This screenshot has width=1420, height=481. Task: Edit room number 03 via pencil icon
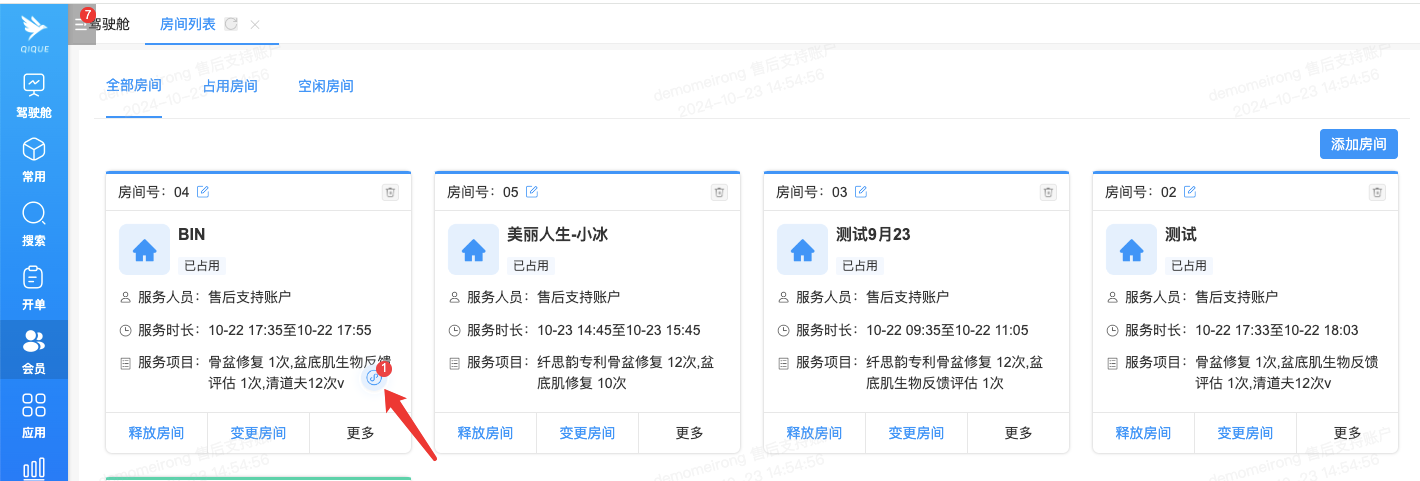coord(861,192)
